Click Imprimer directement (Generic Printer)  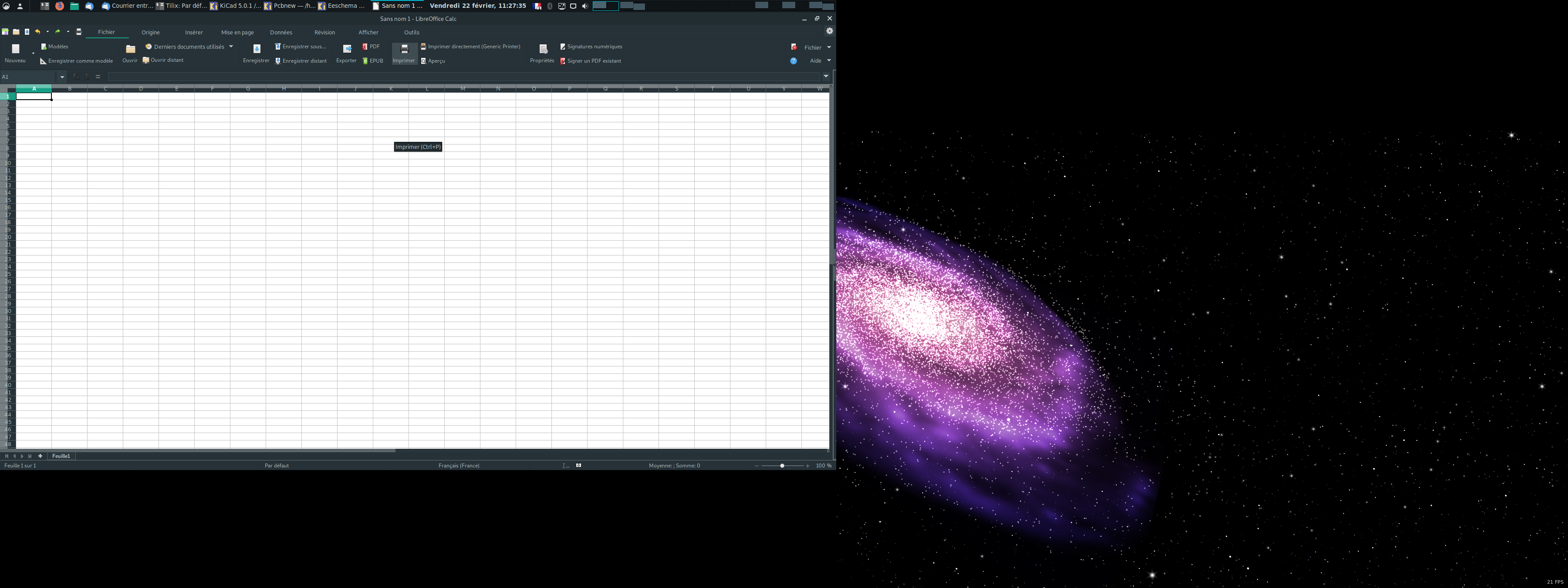coord(470,47)
